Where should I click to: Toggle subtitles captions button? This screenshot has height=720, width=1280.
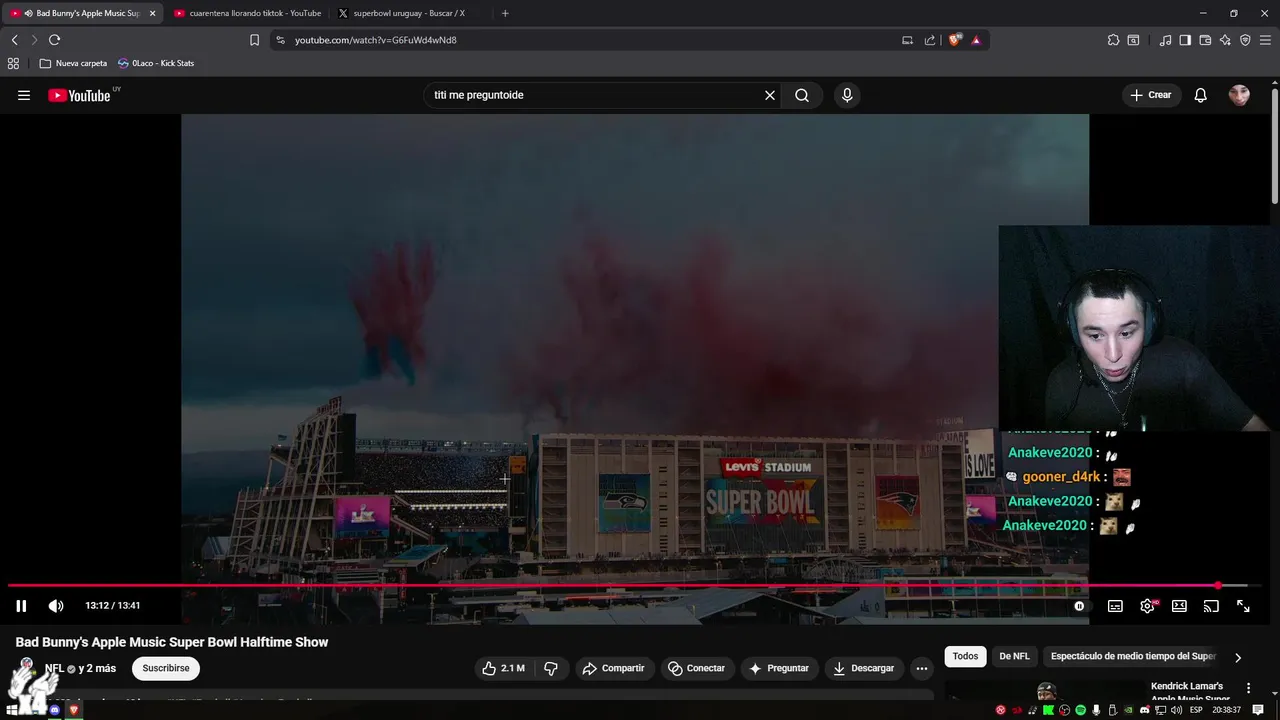1115,606
